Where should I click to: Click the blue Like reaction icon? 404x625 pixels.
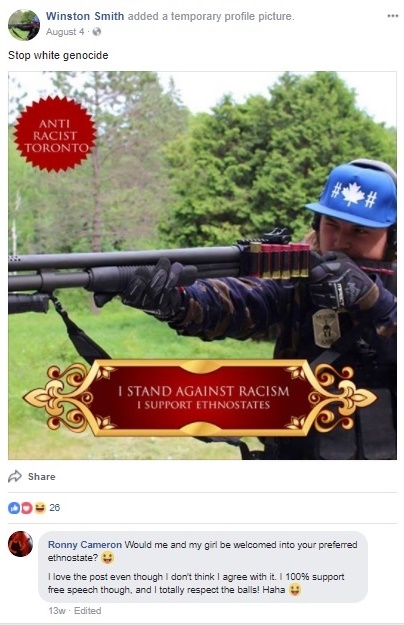click(x=14, y=507)
